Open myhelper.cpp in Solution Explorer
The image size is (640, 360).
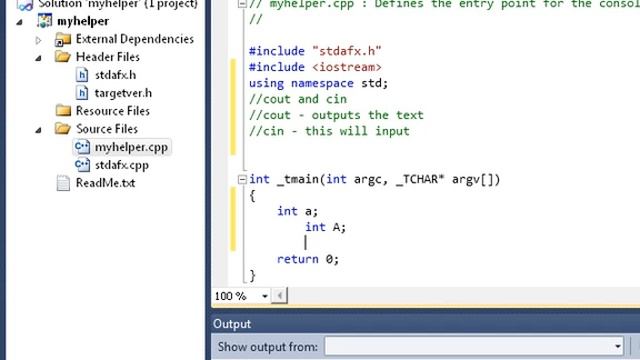point(131,147)
